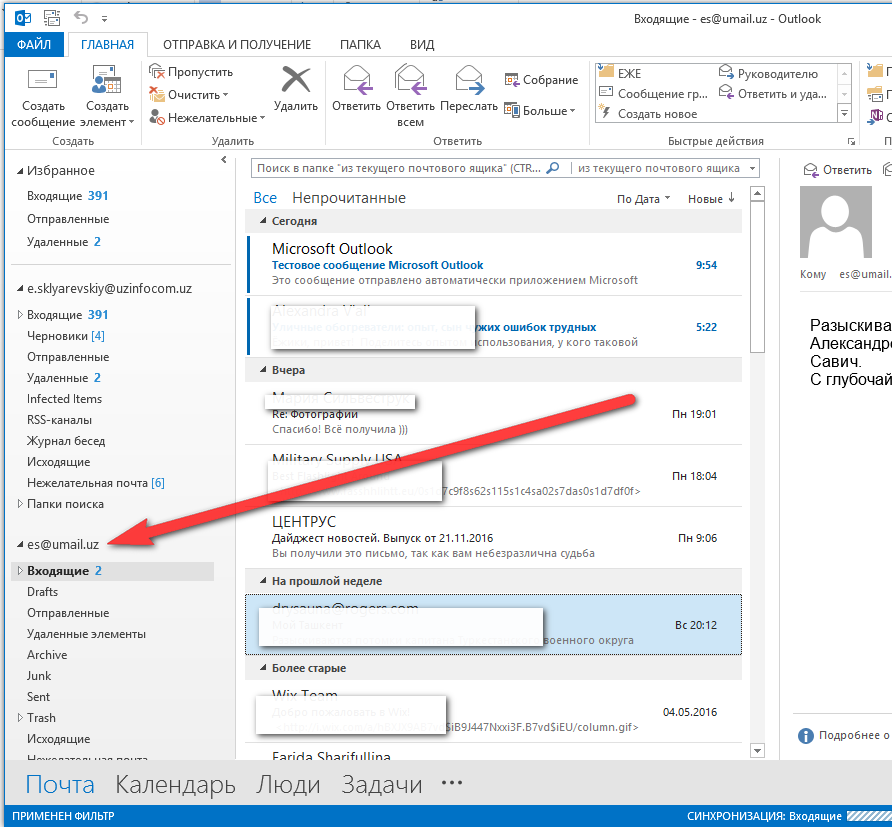Expand the Trash folder
Viewport: 892px width, 827px height.
coord(20,717)
